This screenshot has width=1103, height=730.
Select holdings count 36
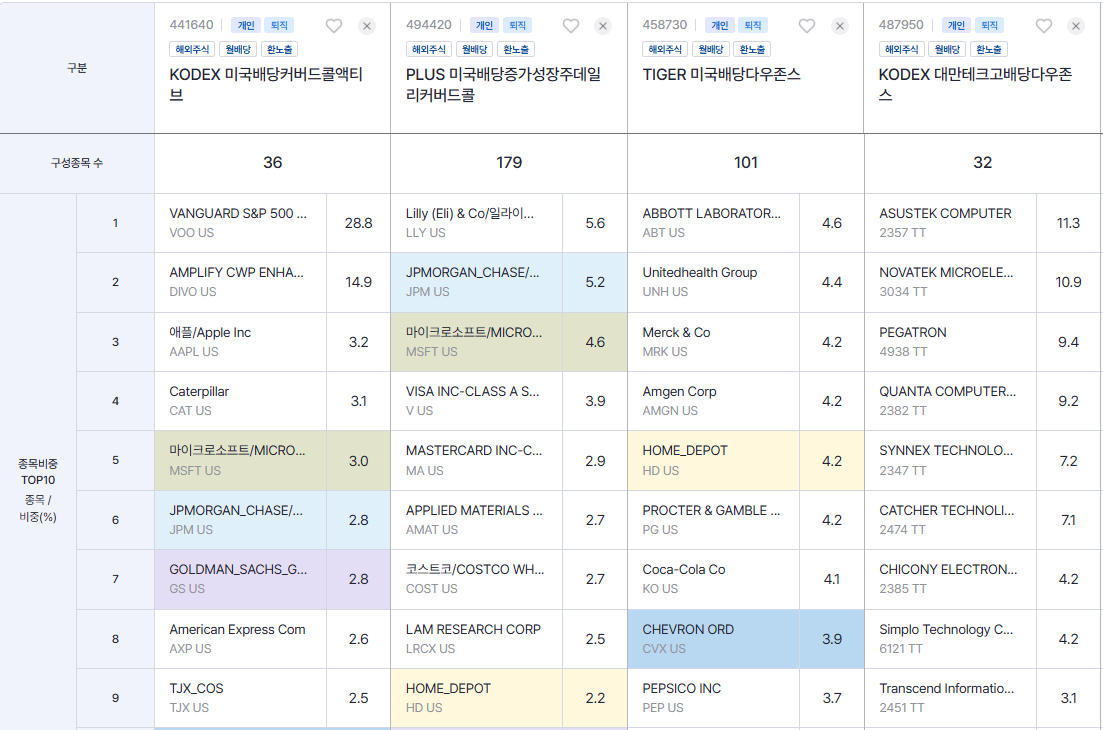(x=272, y=162)
